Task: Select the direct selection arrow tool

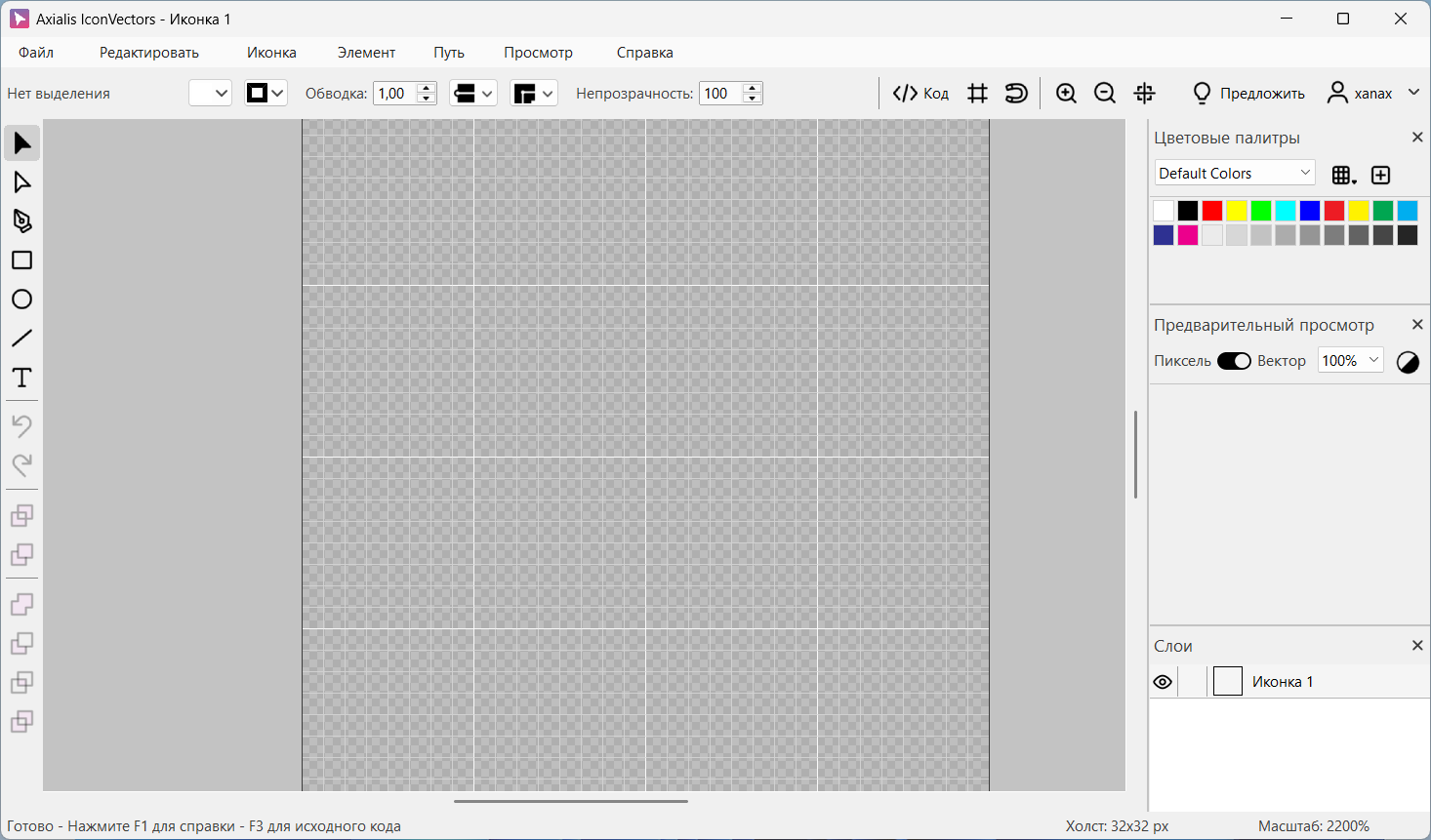Action: [21, 182]
